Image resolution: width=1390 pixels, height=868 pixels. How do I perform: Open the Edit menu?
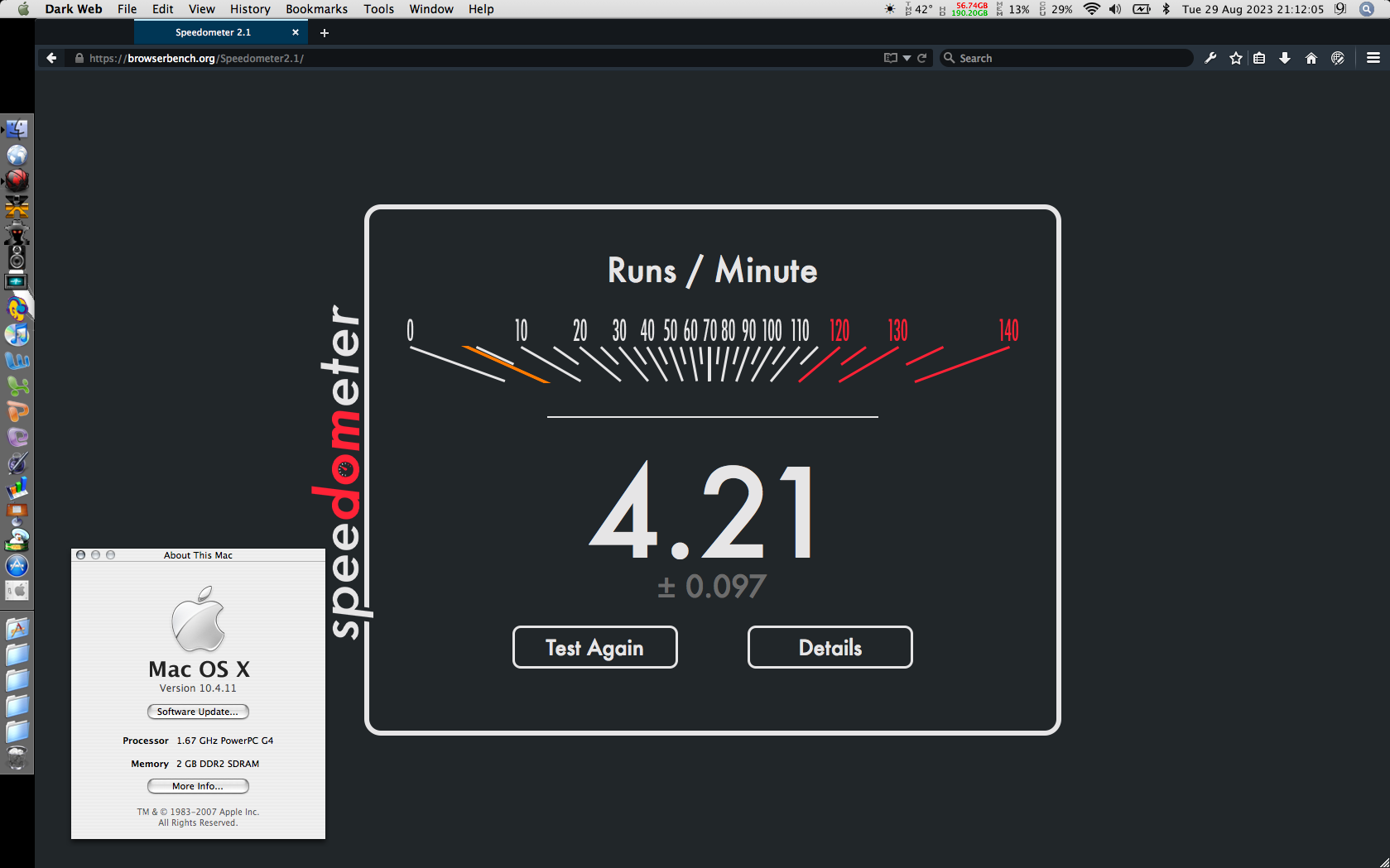(163, 9)
